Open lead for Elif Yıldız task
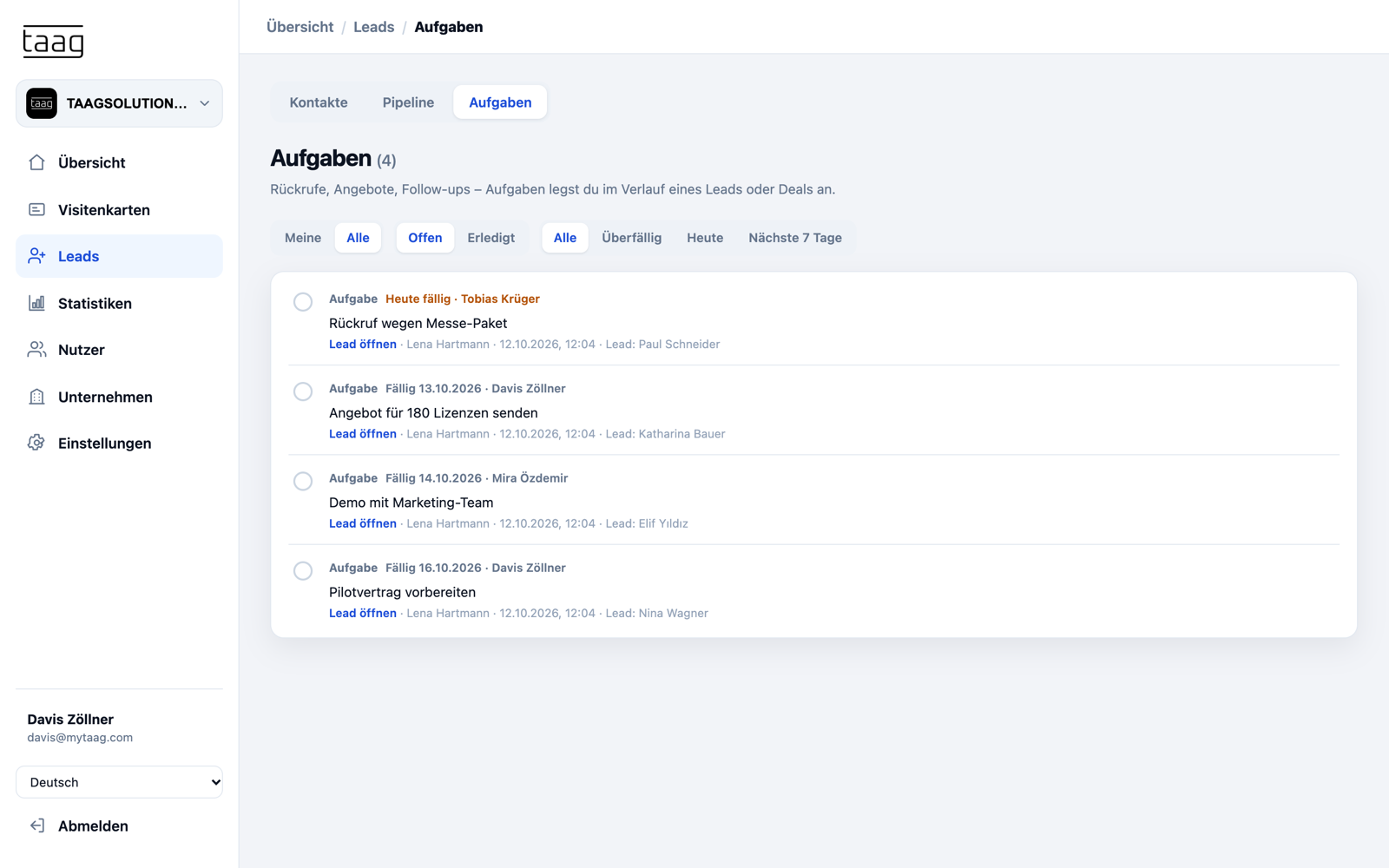 [363, 523]
